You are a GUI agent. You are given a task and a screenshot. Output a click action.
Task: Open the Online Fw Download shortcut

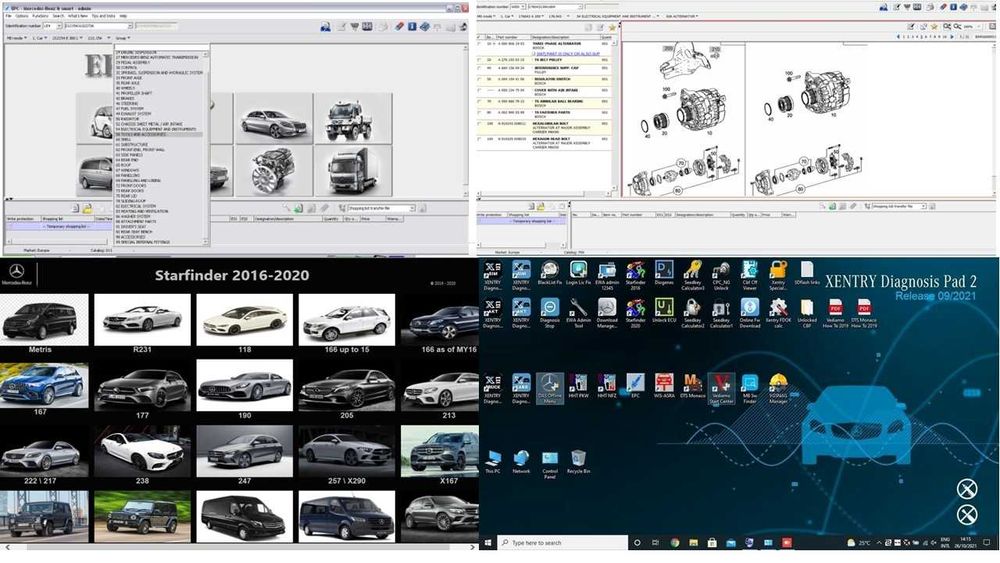click(x=750, y=313)
